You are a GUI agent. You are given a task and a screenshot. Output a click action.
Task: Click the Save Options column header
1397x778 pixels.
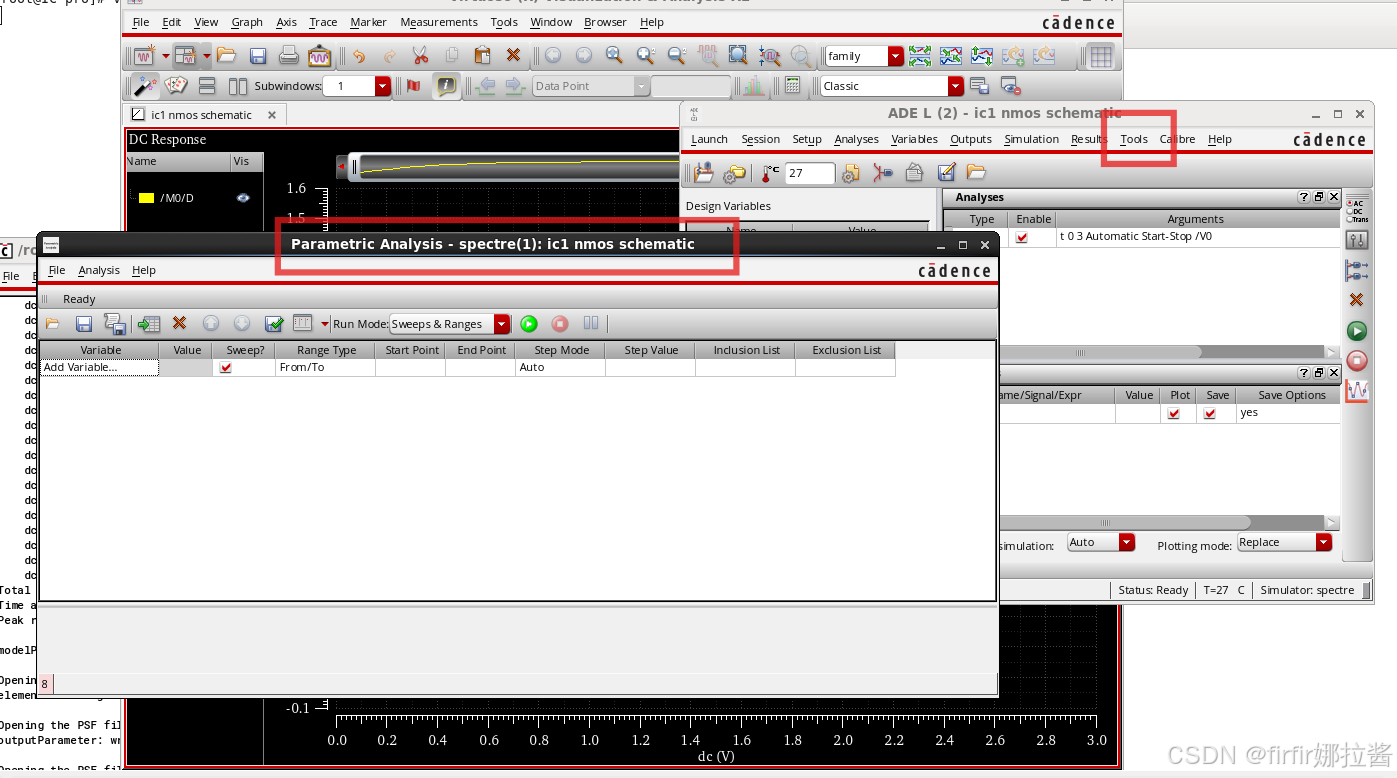[1292, 395]
